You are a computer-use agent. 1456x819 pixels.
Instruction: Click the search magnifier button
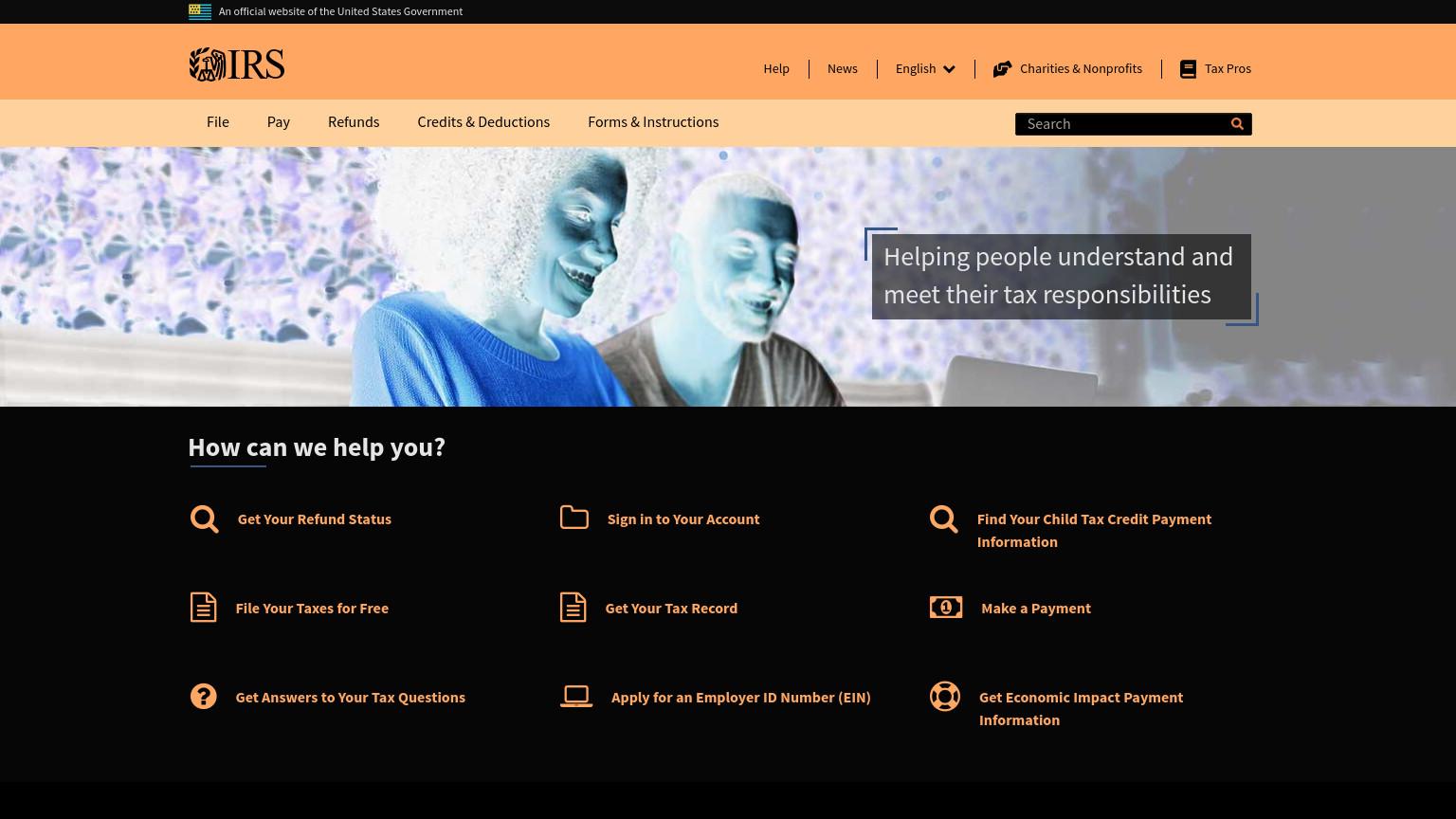pyautogui.click(x=1237, y=124)
